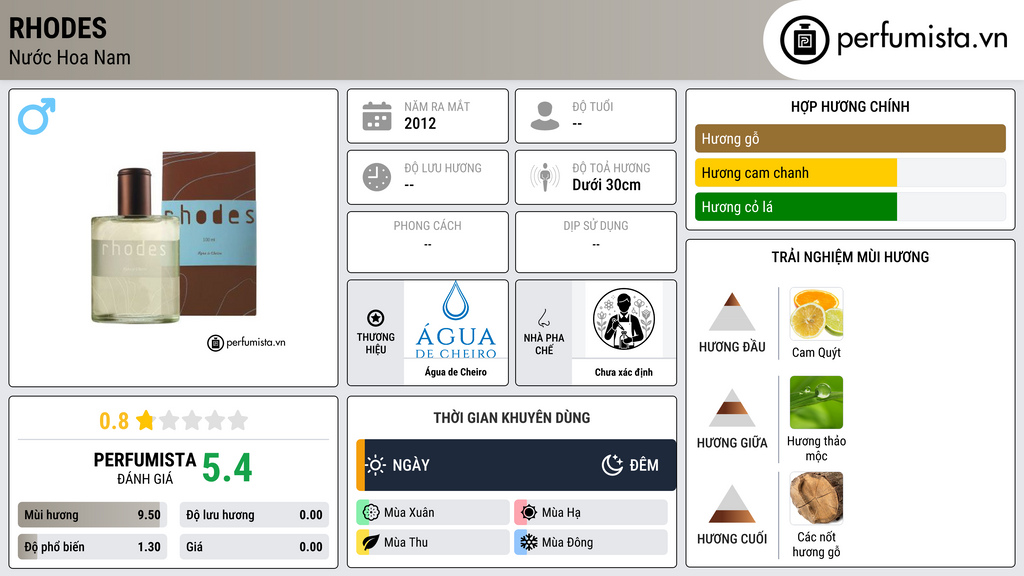
Task: Click the Água de Cheiro brand logo
Action: coord(456,320)
